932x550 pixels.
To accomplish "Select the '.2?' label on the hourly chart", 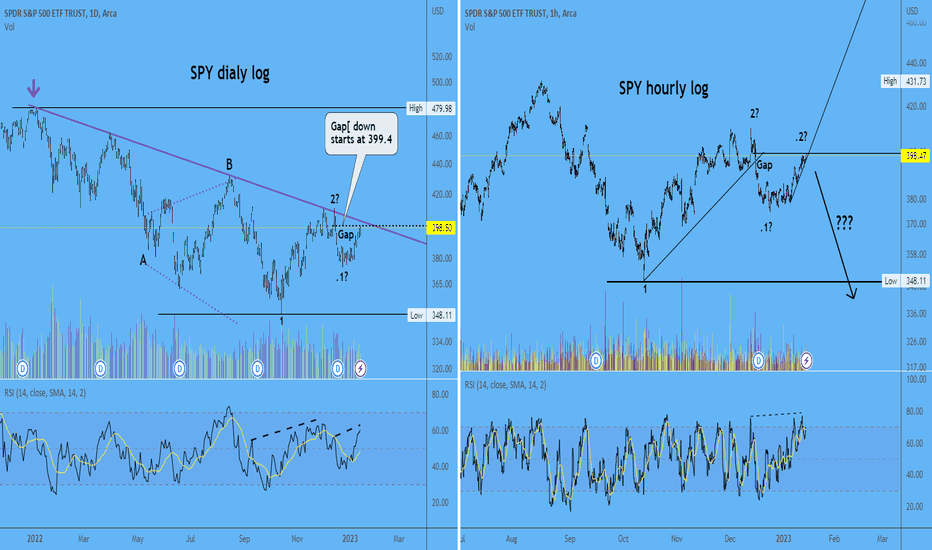I will click(801, 137).
